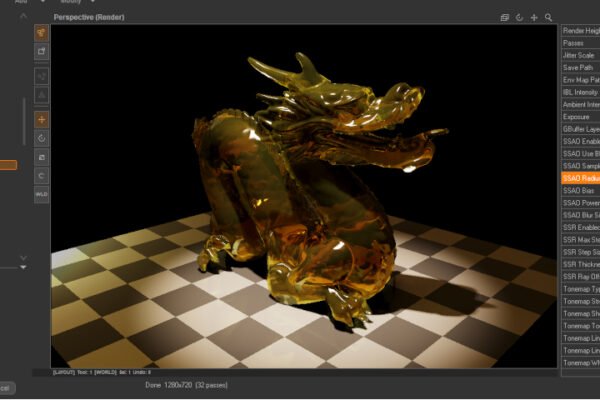Click the up chevron in left panel
This screenshot has width=600, height=400.
point(23,16)
